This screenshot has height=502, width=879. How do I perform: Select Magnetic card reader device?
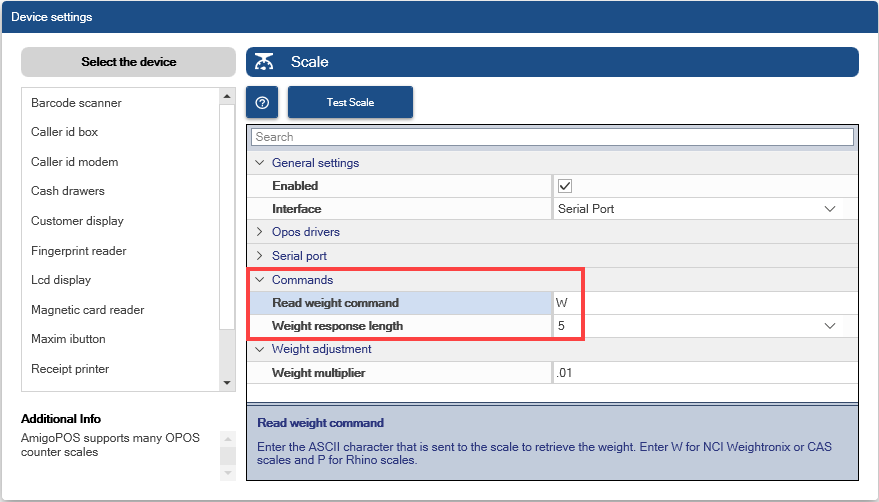pyautogui.click(x=87, y=310)
